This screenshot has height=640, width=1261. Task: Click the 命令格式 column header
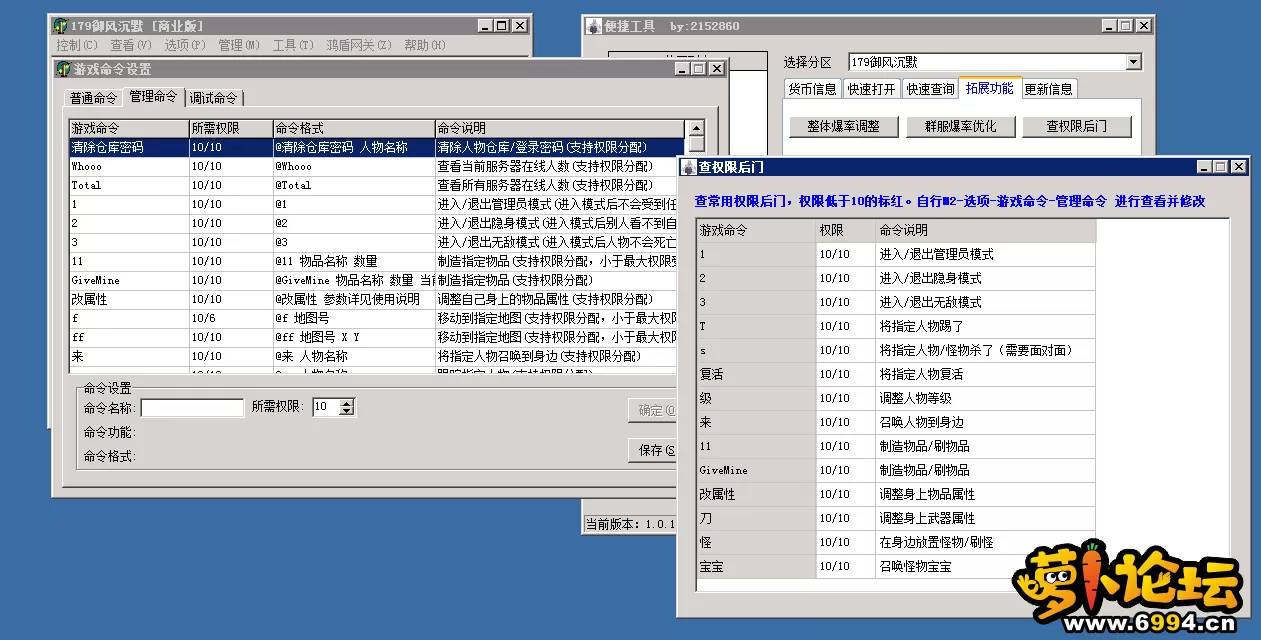353,128
